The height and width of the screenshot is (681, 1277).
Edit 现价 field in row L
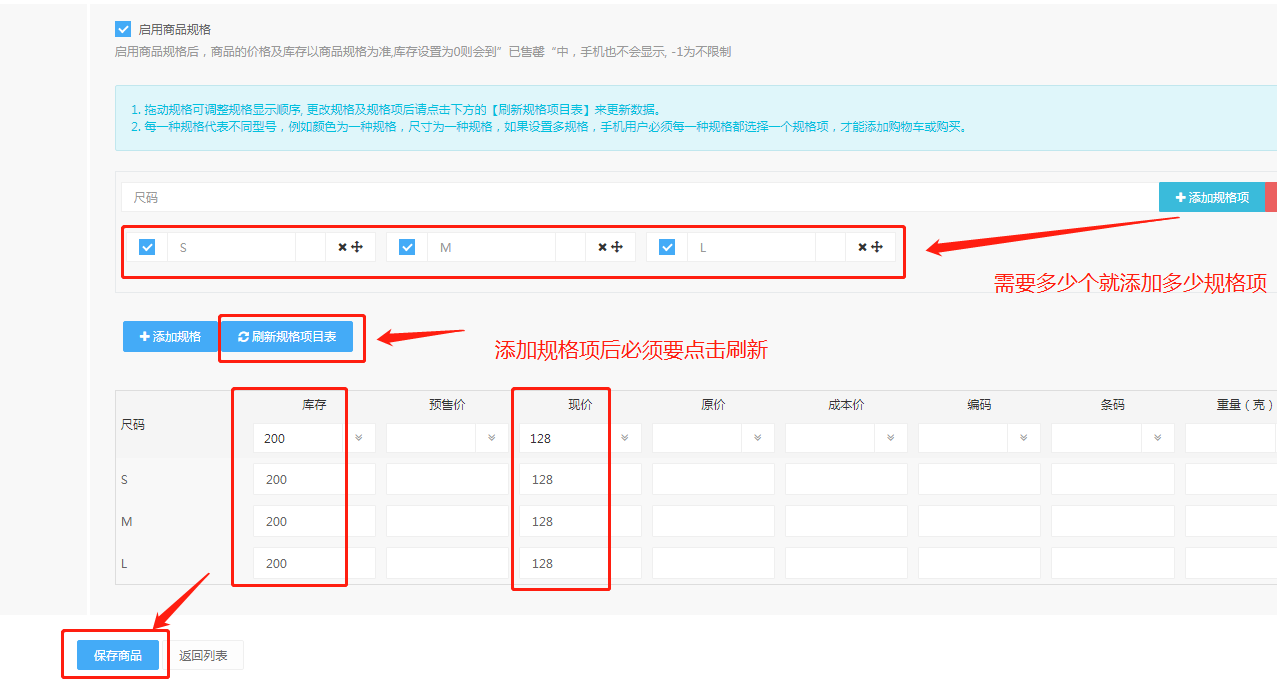580,563
